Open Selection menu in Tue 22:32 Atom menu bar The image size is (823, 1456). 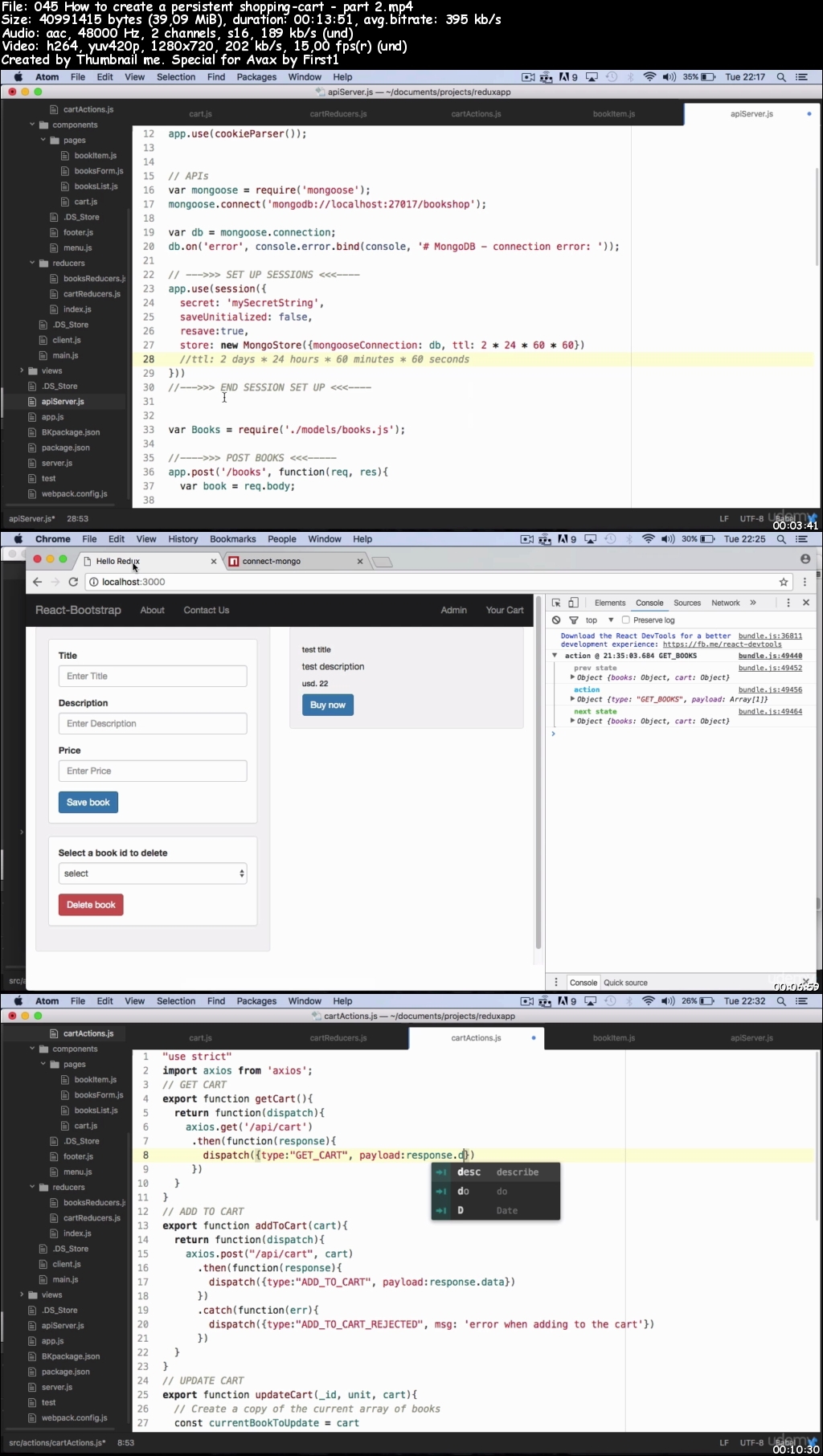click(176, 1001)
